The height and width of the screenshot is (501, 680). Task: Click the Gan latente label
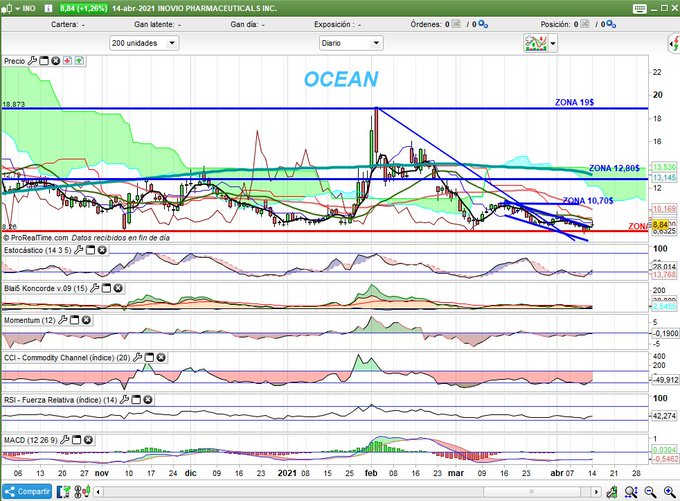coord(154,24)
